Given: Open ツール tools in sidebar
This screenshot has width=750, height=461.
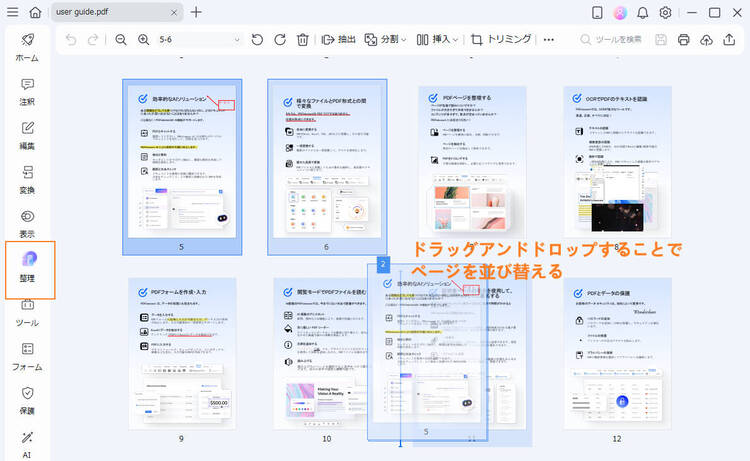Looking at the screenshot, I should (x=27, y=313).
